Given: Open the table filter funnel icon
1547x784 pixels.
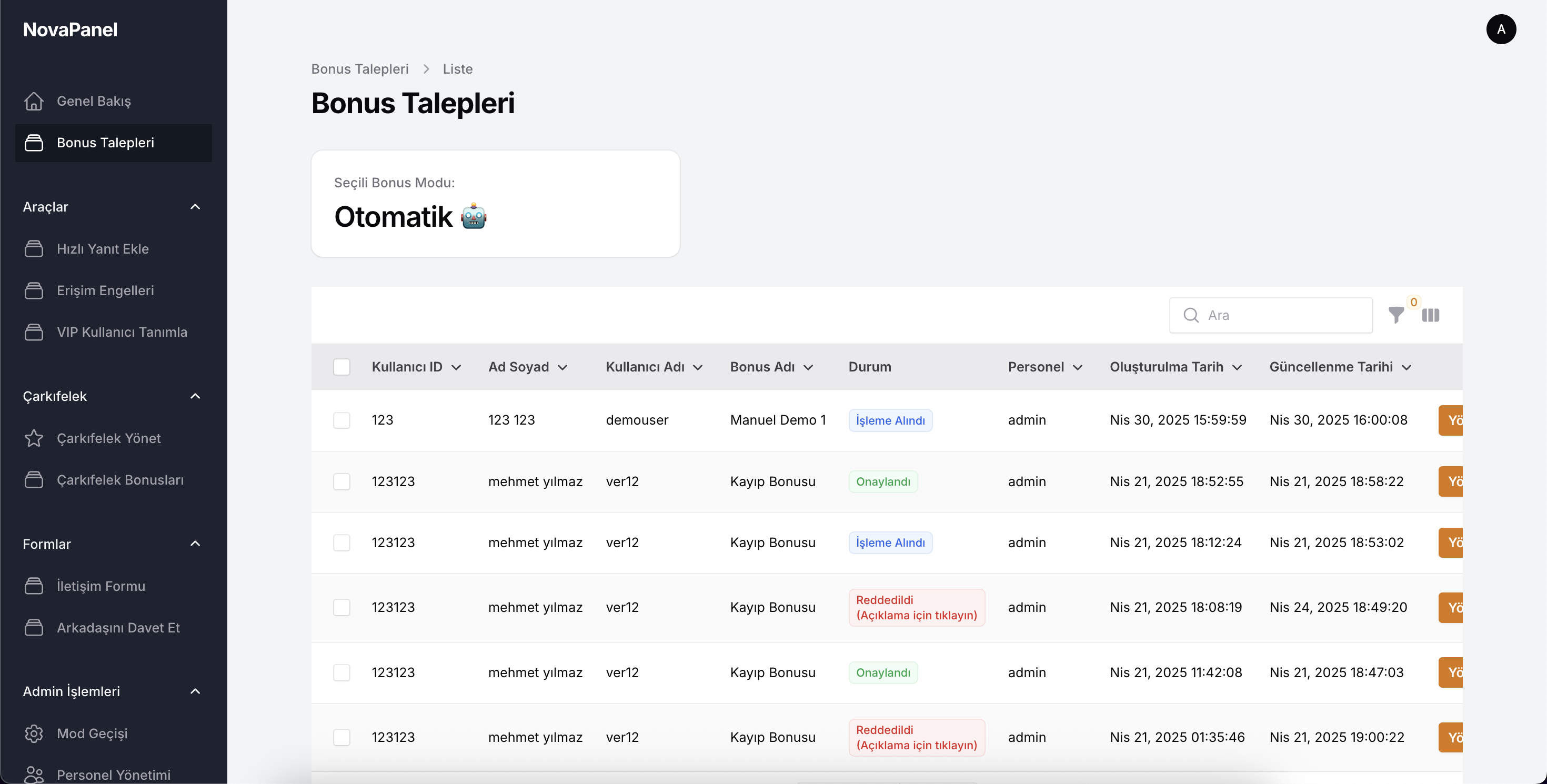Looking at the screenshot, I should click(x=1397, y=315).
